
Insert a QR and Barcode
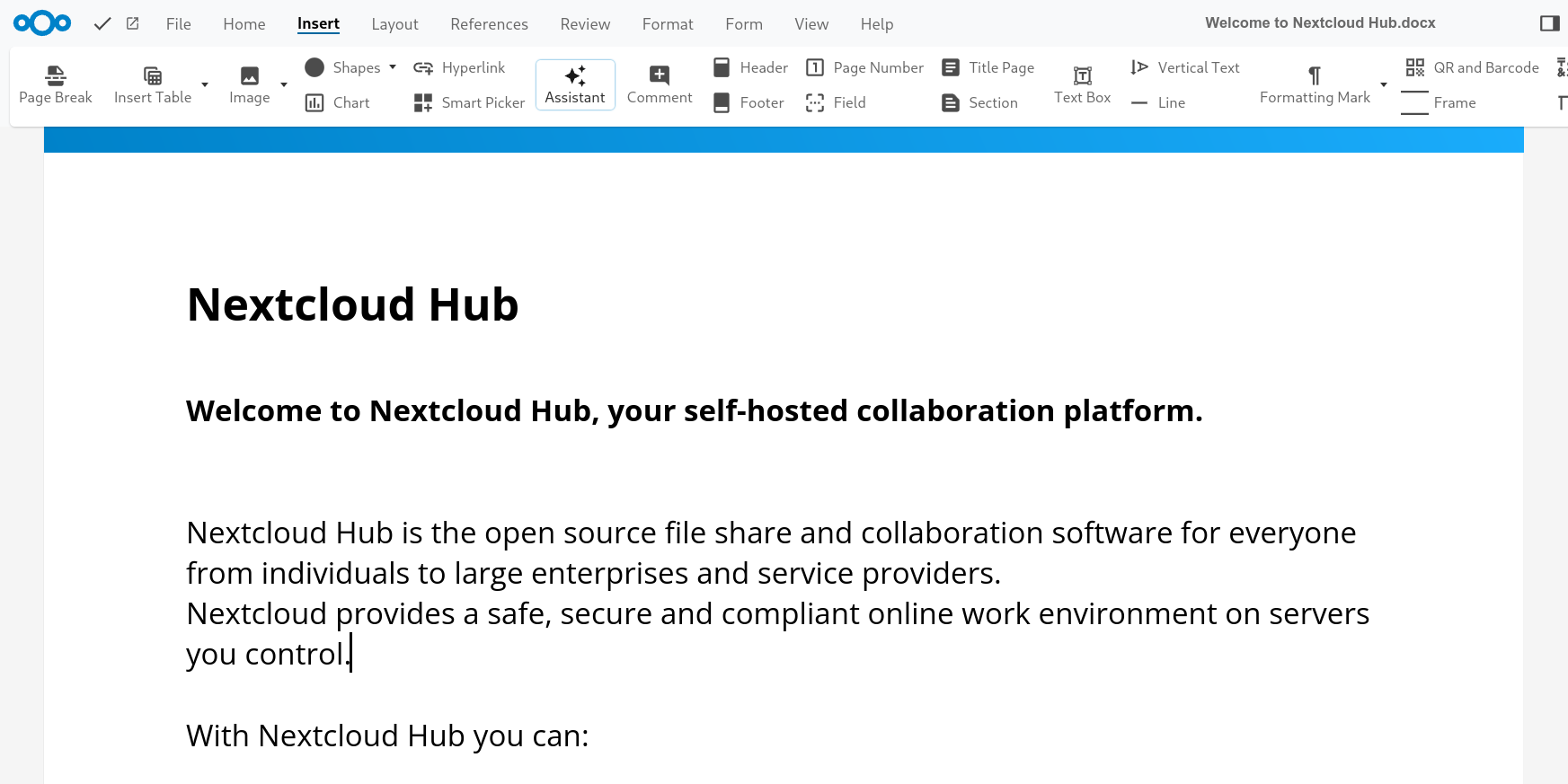point(1472,67)
